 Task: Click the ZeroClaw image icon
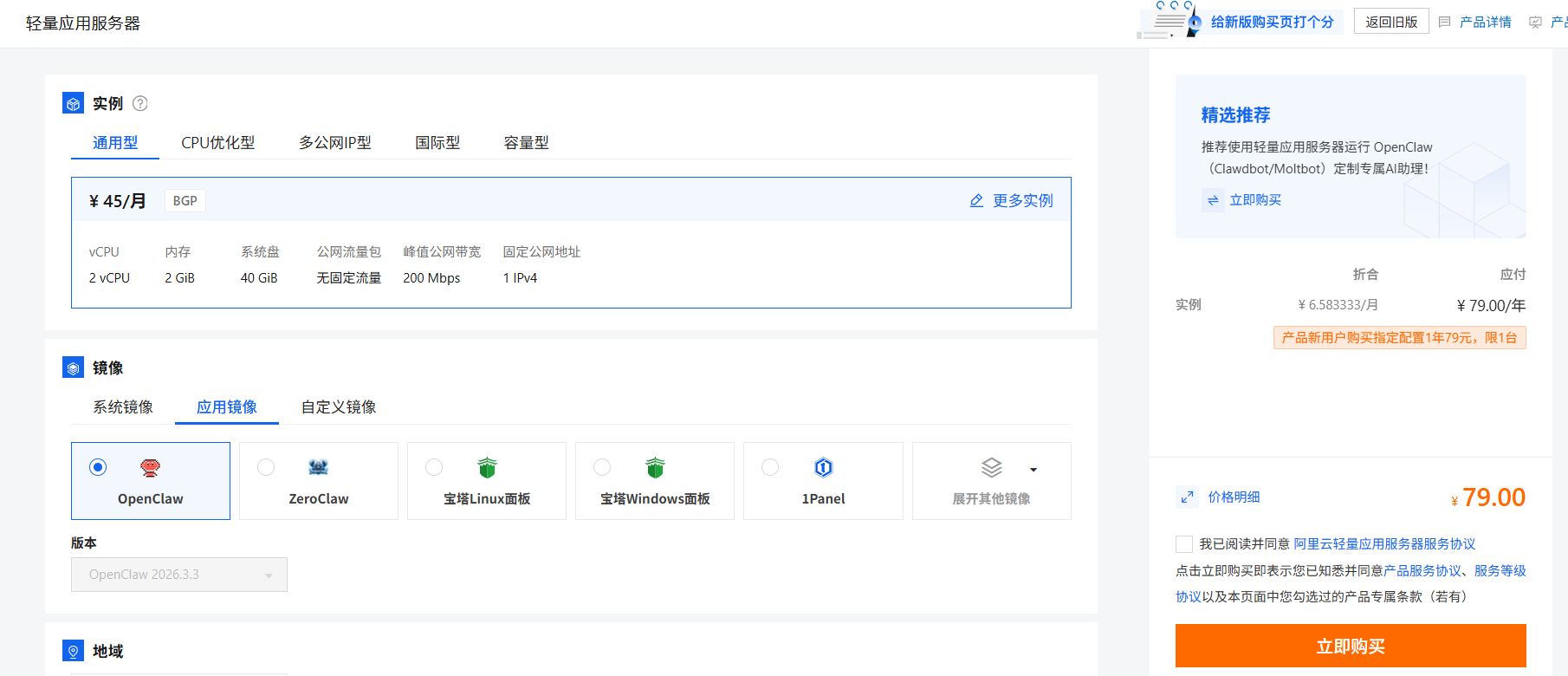pos(318,468)
